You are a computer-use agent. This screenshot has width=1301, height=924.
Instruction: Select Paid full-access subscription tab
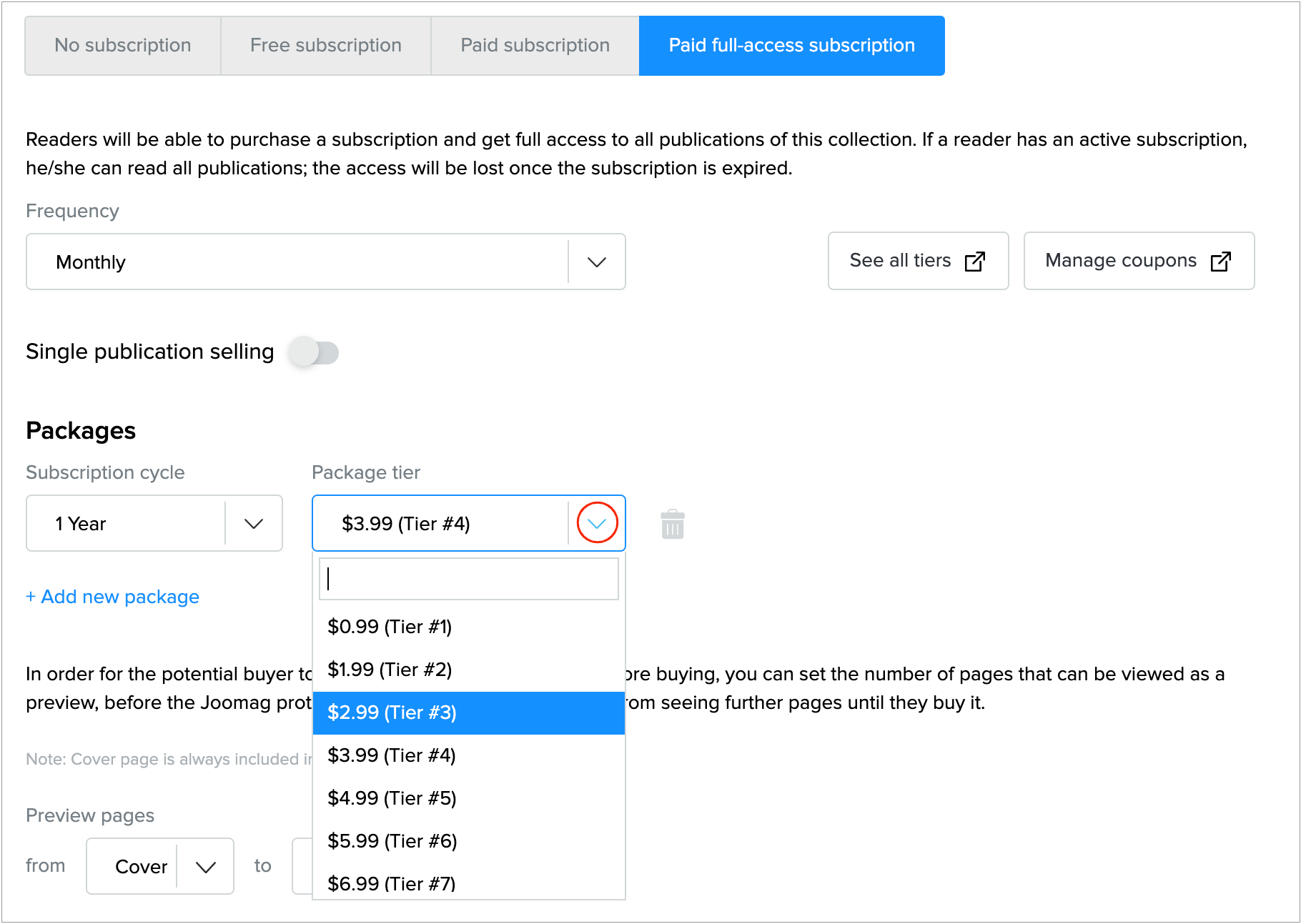tap(791, 46)
